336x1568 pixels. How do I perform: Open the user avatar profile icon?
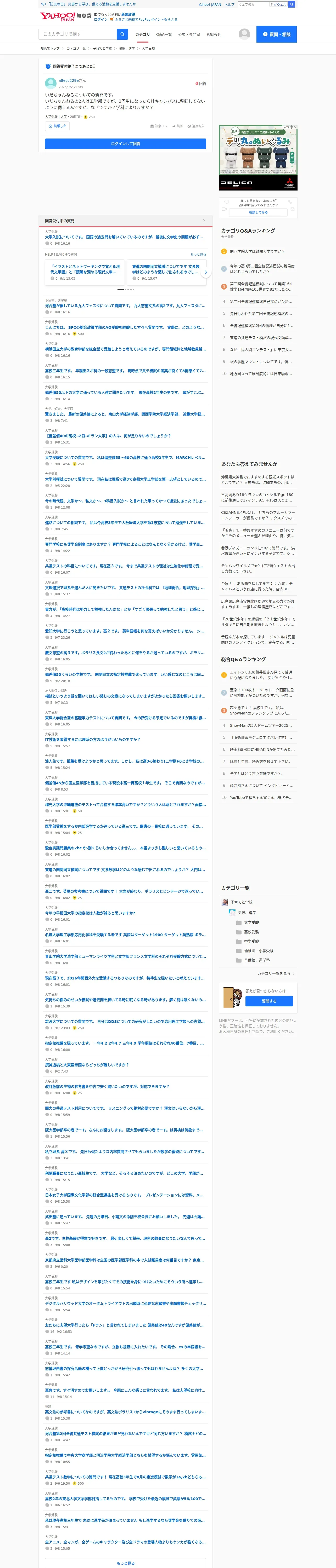pos(244,34)
